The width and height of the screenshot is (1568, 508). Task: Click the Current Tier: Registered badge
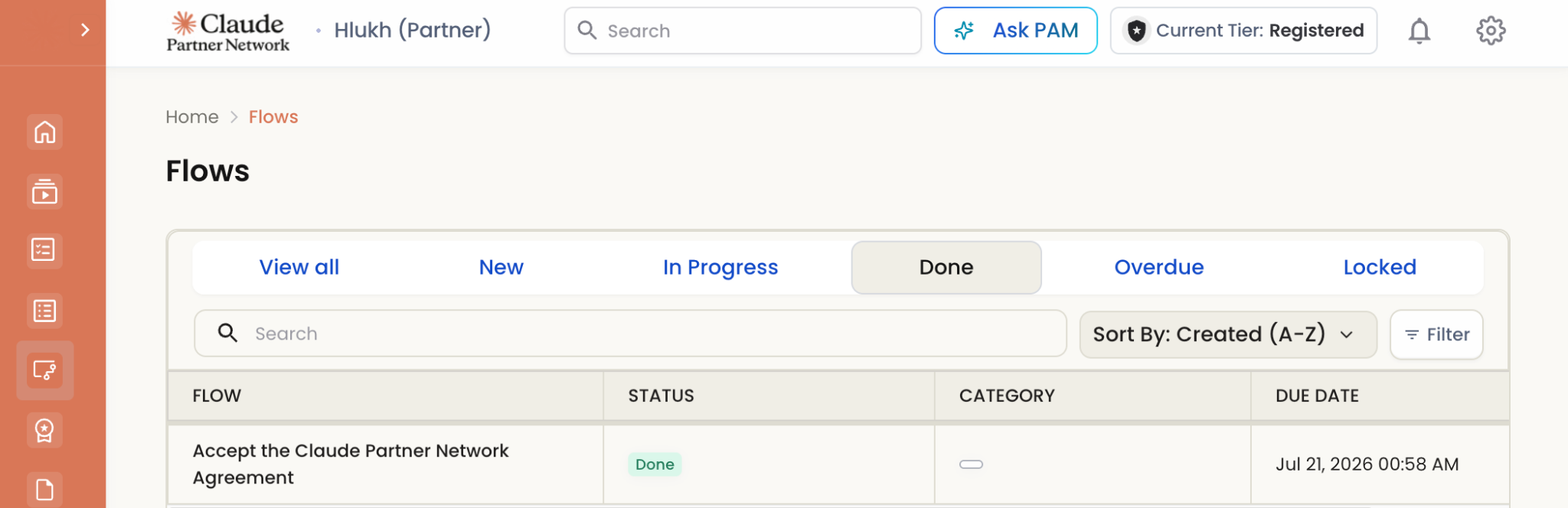(x=1243, y=31)
